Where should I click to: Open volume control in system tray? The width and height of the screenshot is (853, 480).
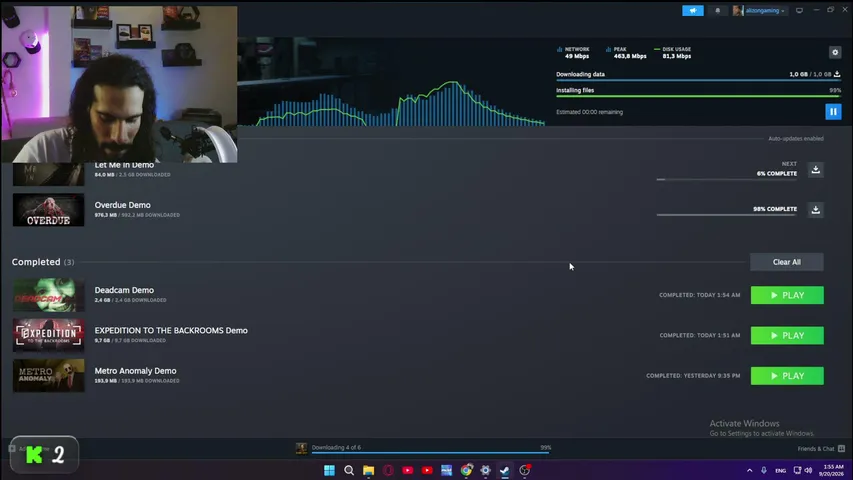click(808, 470)
